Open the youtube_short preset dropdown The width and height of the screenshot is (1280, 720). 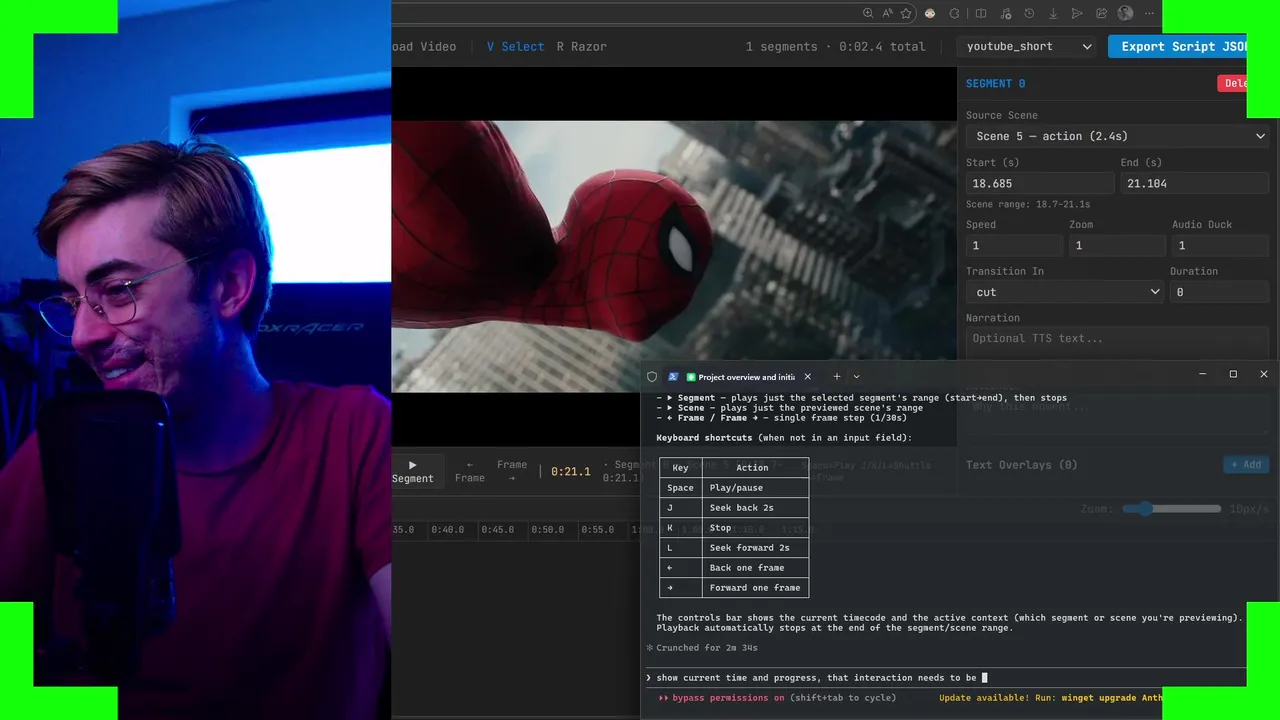pyautogui.click(x=1028, y=46)
